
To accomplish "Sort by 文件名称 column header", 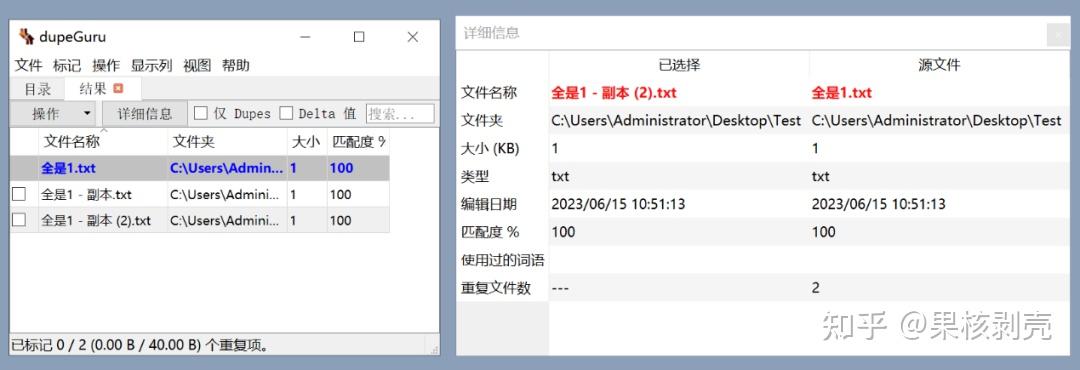I will 103,143.
